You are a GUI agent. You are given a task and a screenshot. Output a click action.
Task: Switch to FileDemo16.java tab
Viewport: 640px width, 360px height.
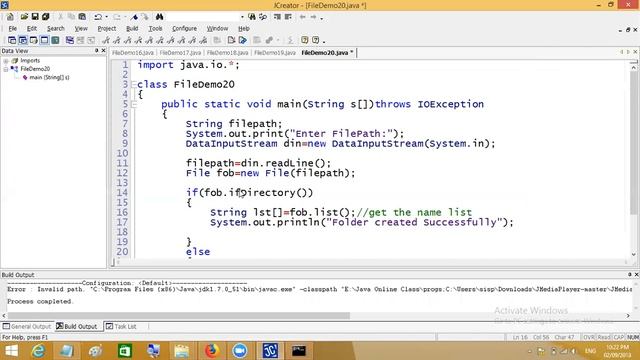(133, 53)
